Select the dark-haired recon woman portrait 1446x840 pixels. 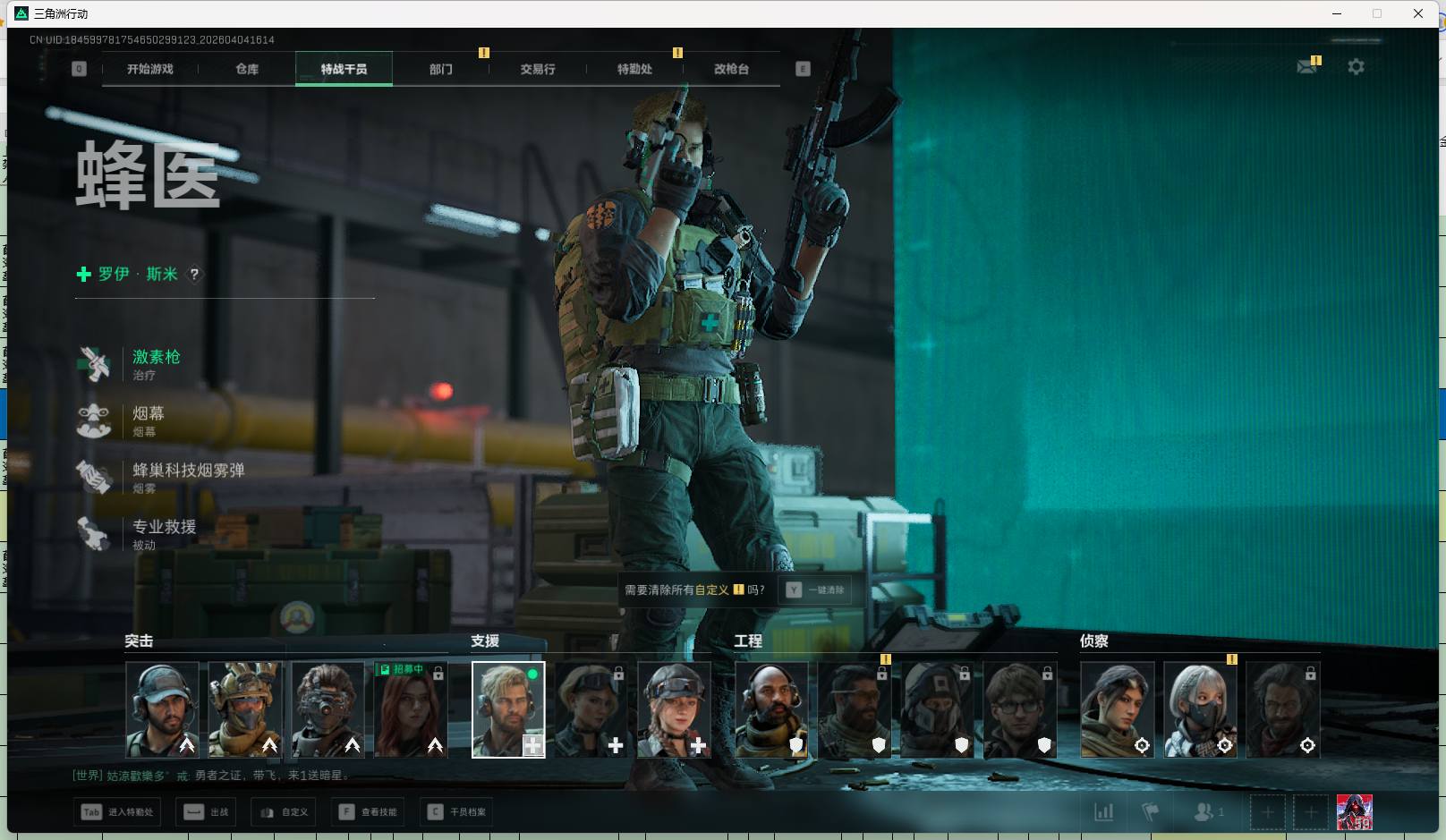pyautogui.click(x=1118, y=709)
